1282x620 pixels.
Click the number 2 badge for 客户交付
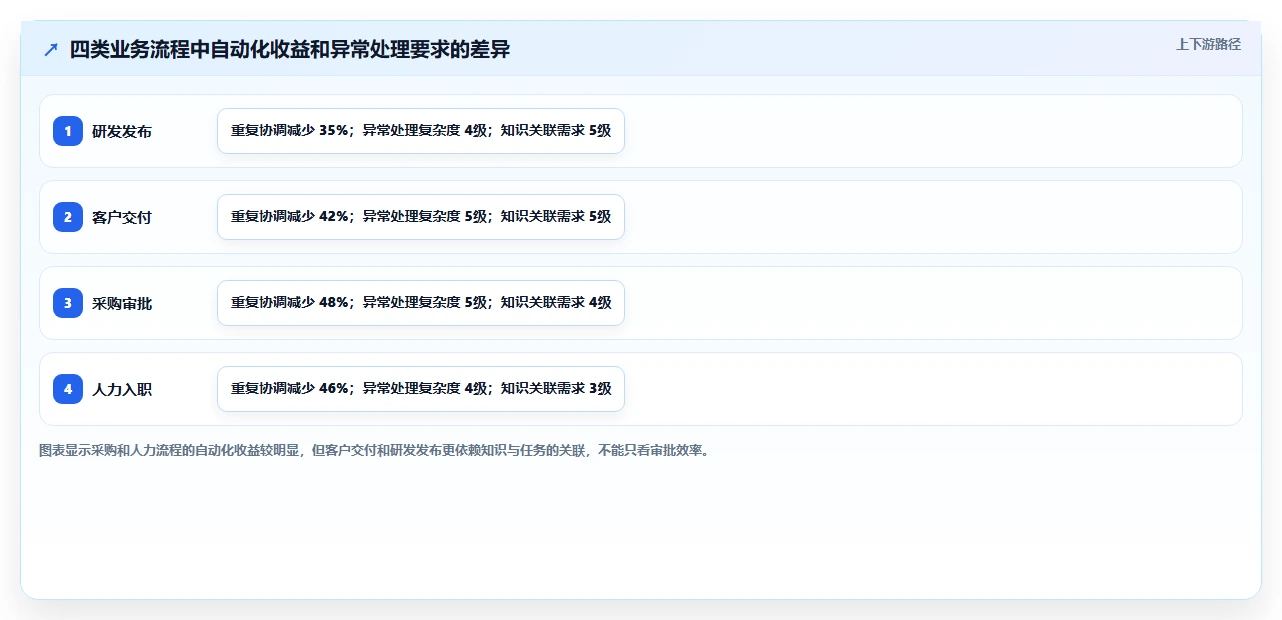click(x=68, y=217)
